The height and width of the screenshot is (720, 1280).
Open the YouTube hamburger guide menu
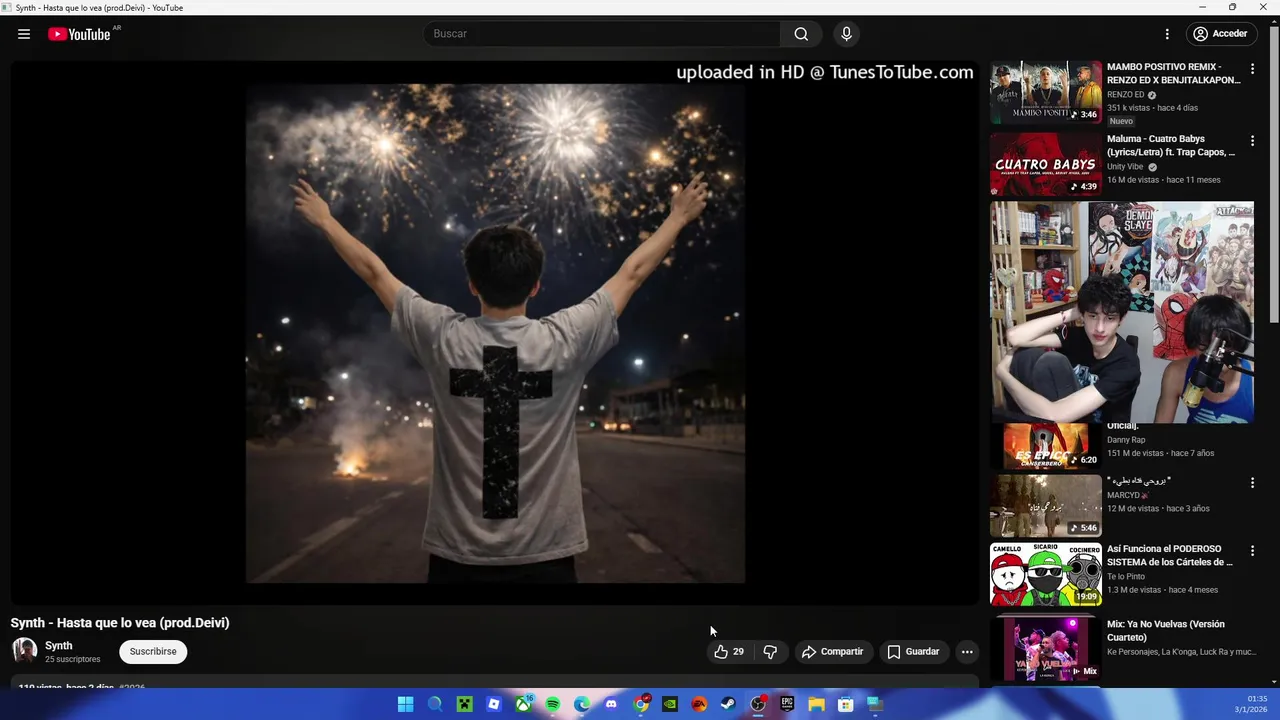click(24, 34)
